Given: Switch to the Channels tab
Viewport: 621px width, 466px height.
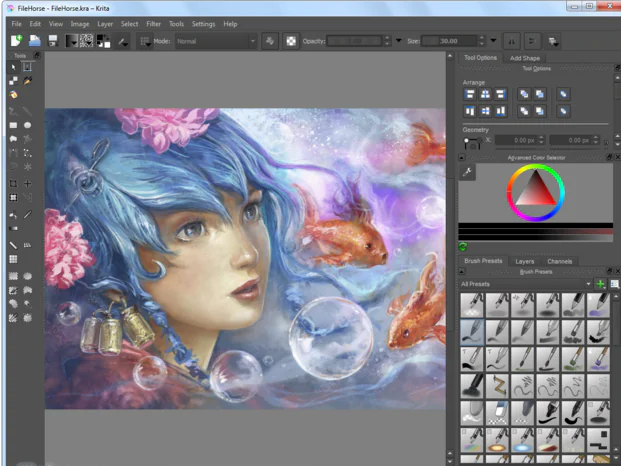Looking at the screenshot, I should tap(559, 261).
